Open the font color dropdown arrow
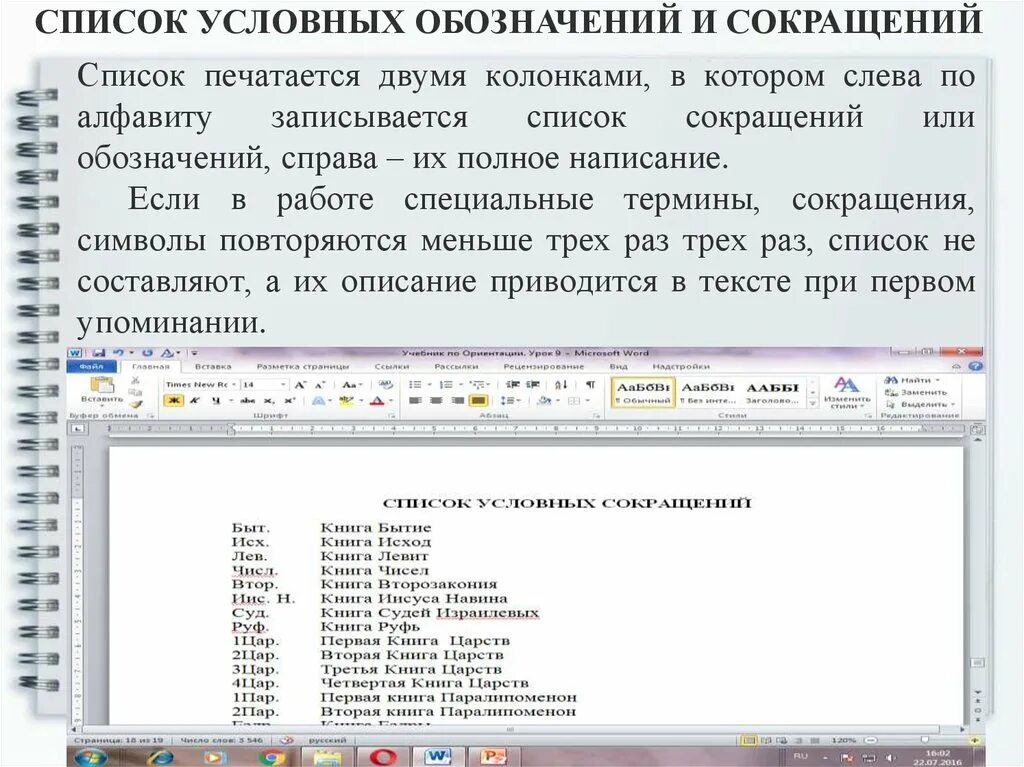This screenshot has height=767, width=1024. 391,400
